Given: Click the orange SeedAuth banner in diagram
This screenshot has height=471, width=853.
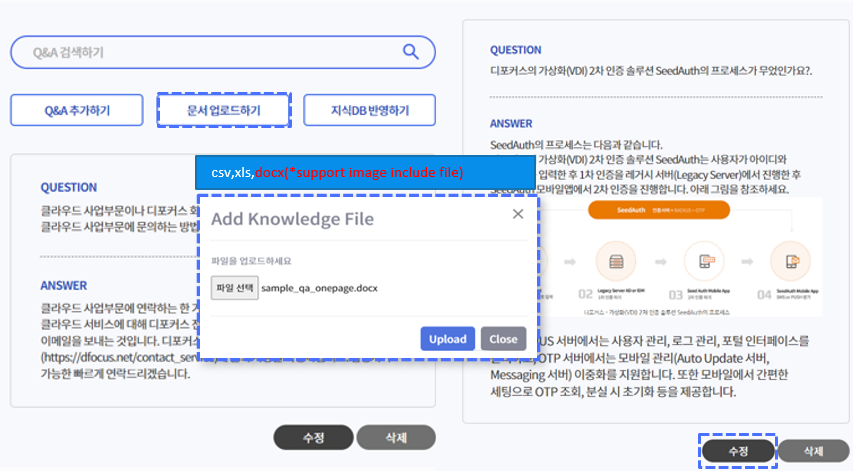Looking at the screenshot, I should [x=659, y=210].
